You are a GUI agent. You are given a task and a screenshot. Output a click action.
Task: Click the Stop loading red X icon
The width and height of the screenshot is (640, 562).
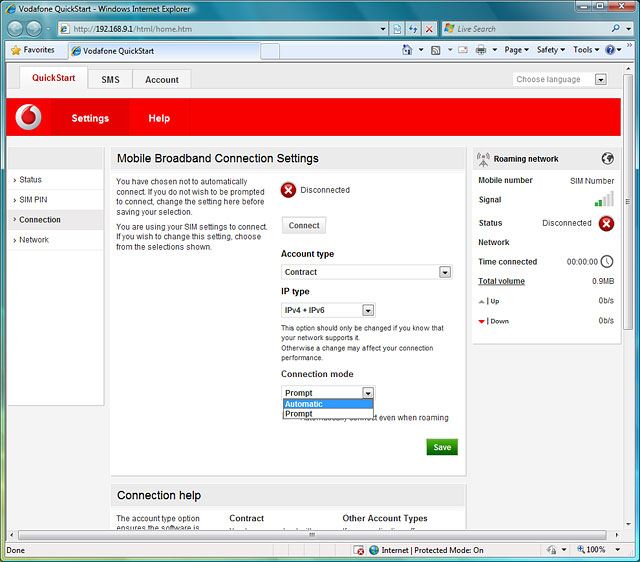click(429, 29)
